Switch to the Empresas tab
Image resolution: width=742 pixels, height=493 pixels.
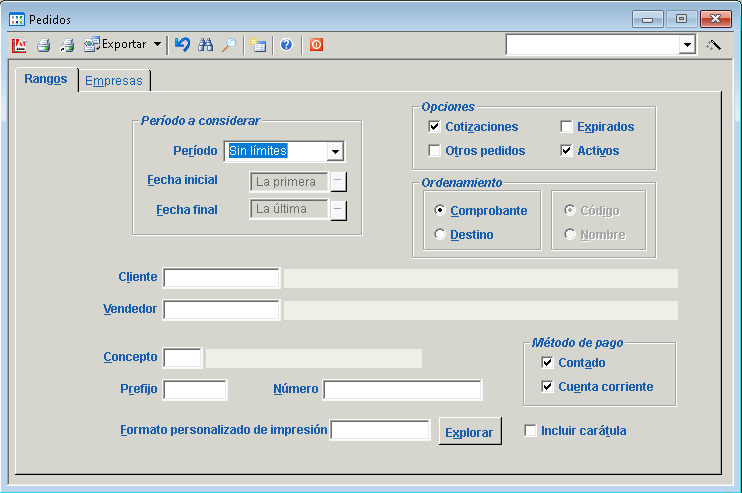(x=114, y=81)
